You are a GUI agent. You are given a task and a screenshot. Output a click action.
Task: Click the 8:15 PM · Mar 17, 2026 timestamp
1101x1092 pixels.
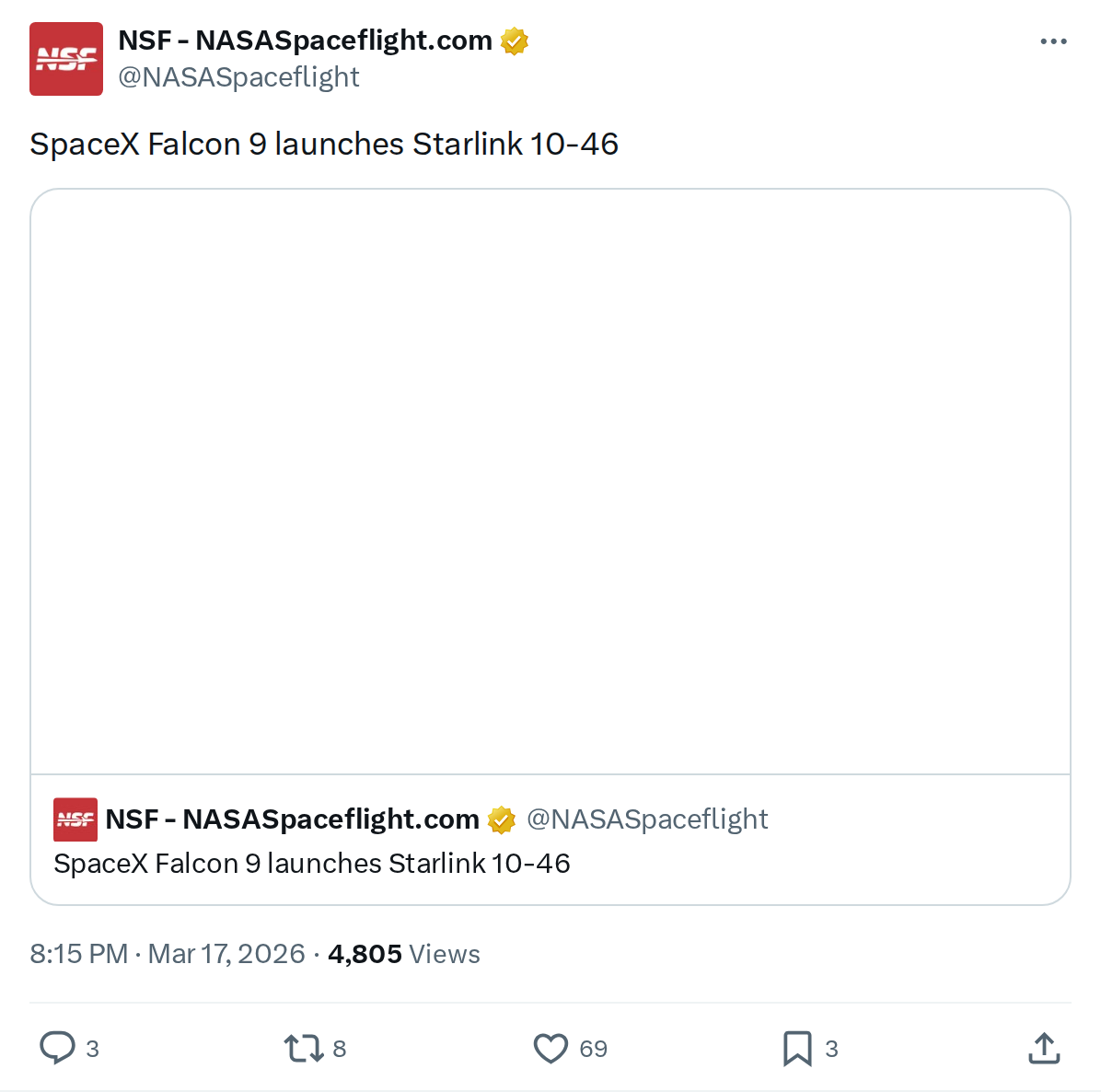point(168,954)
